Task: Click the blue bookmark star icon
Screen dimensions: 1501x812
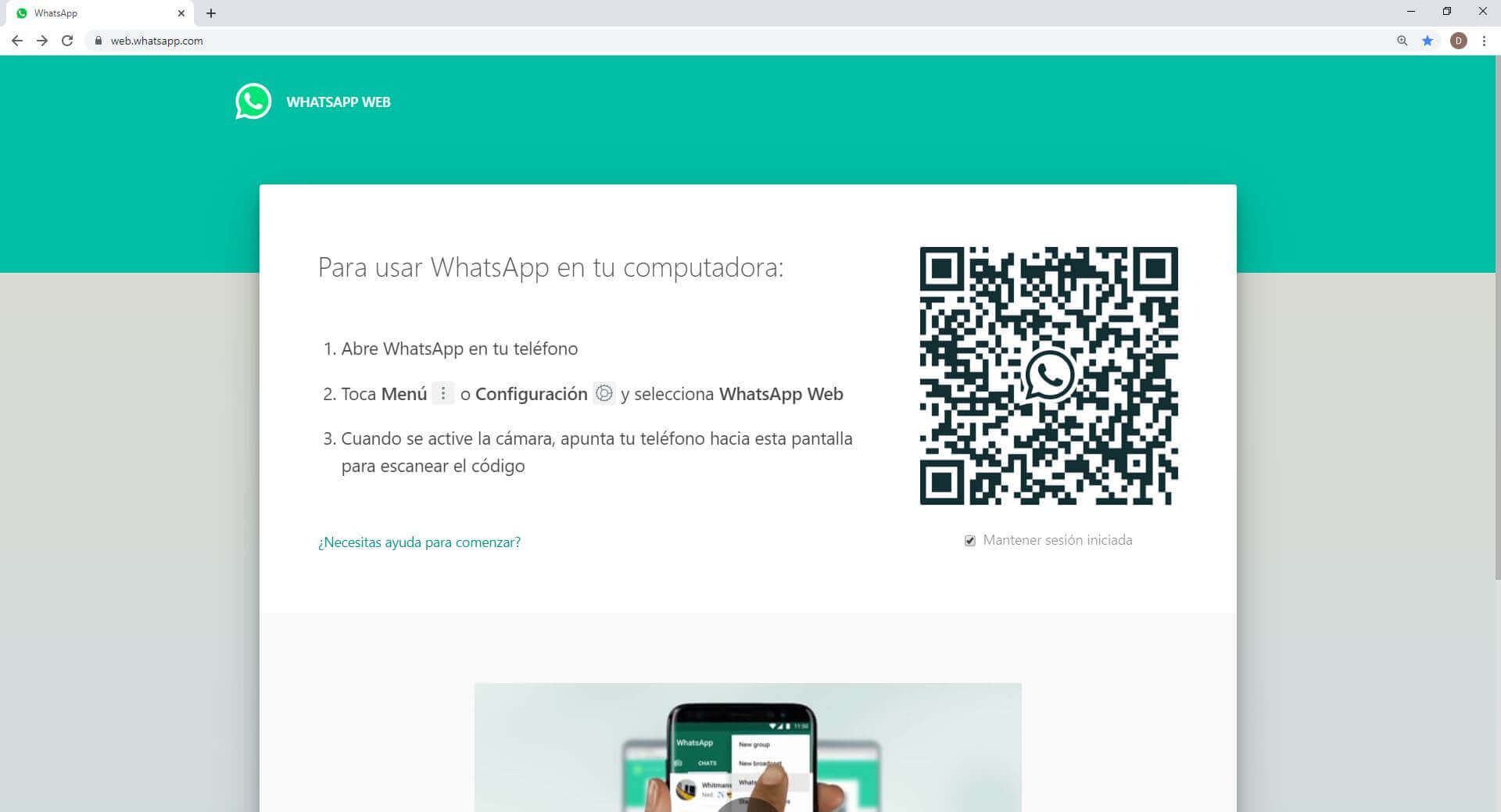Action: [1428, 41]
